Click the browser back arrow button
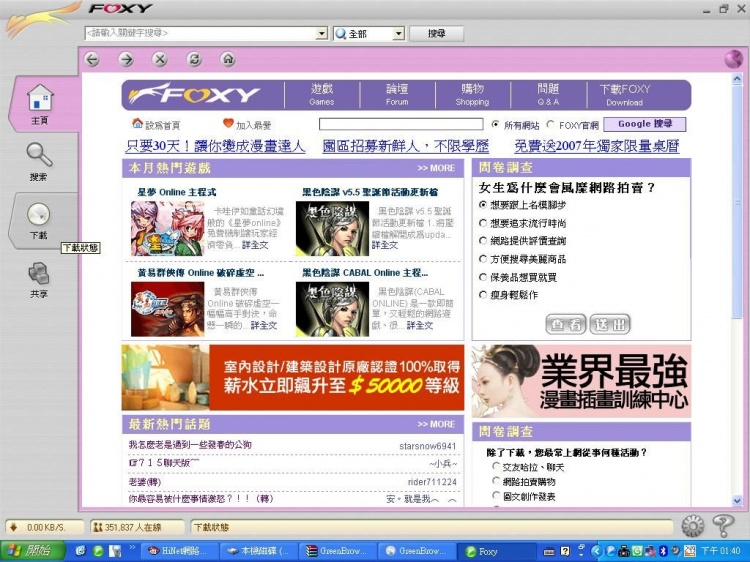This screenshot has height=562, width=750. (x=93, y=60)
